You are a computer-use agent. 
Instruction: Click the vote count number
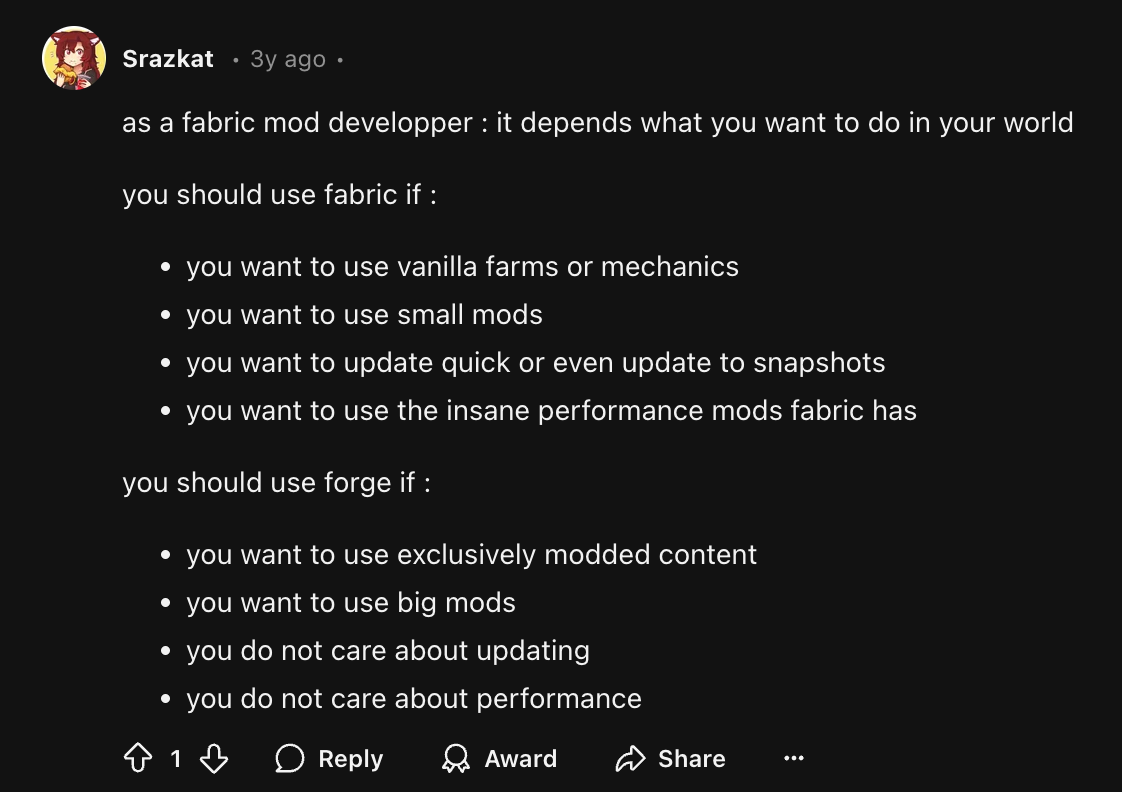coord(176,759)
